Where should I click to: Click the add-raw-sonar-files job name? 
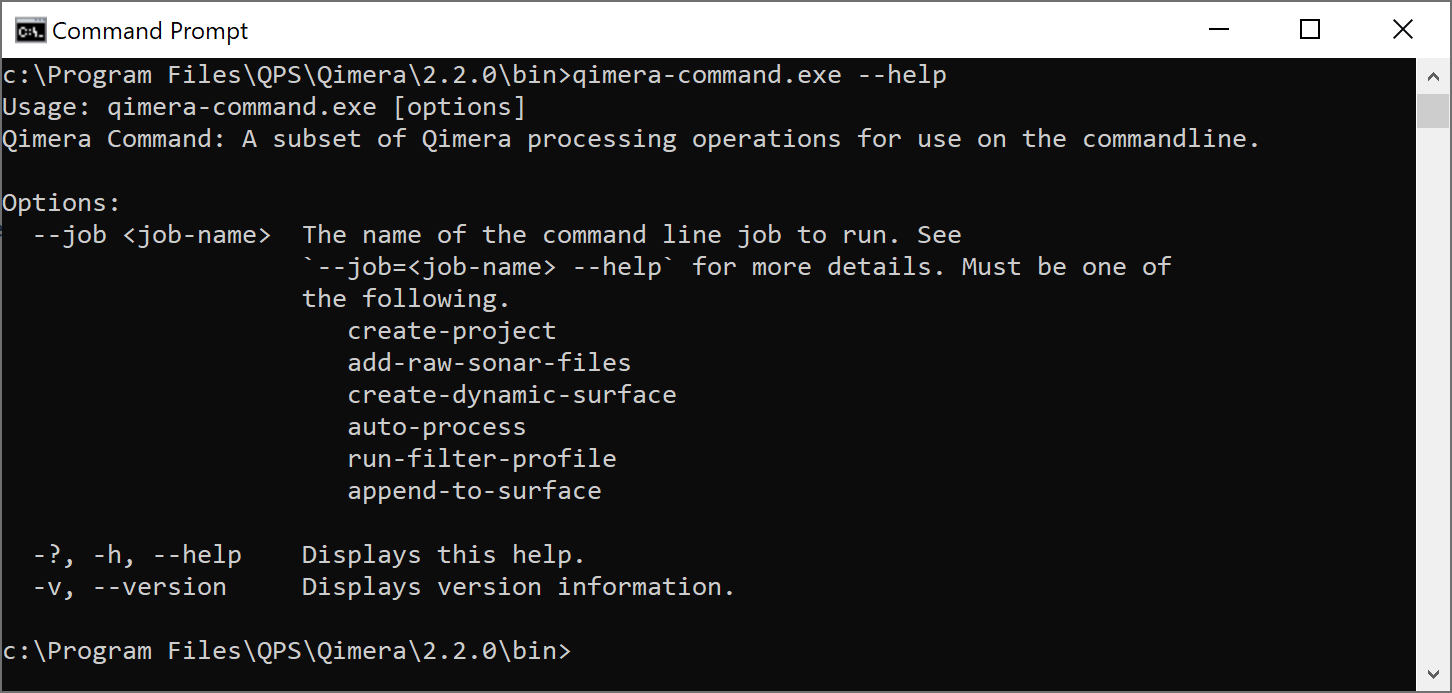(x=489, y=363)
